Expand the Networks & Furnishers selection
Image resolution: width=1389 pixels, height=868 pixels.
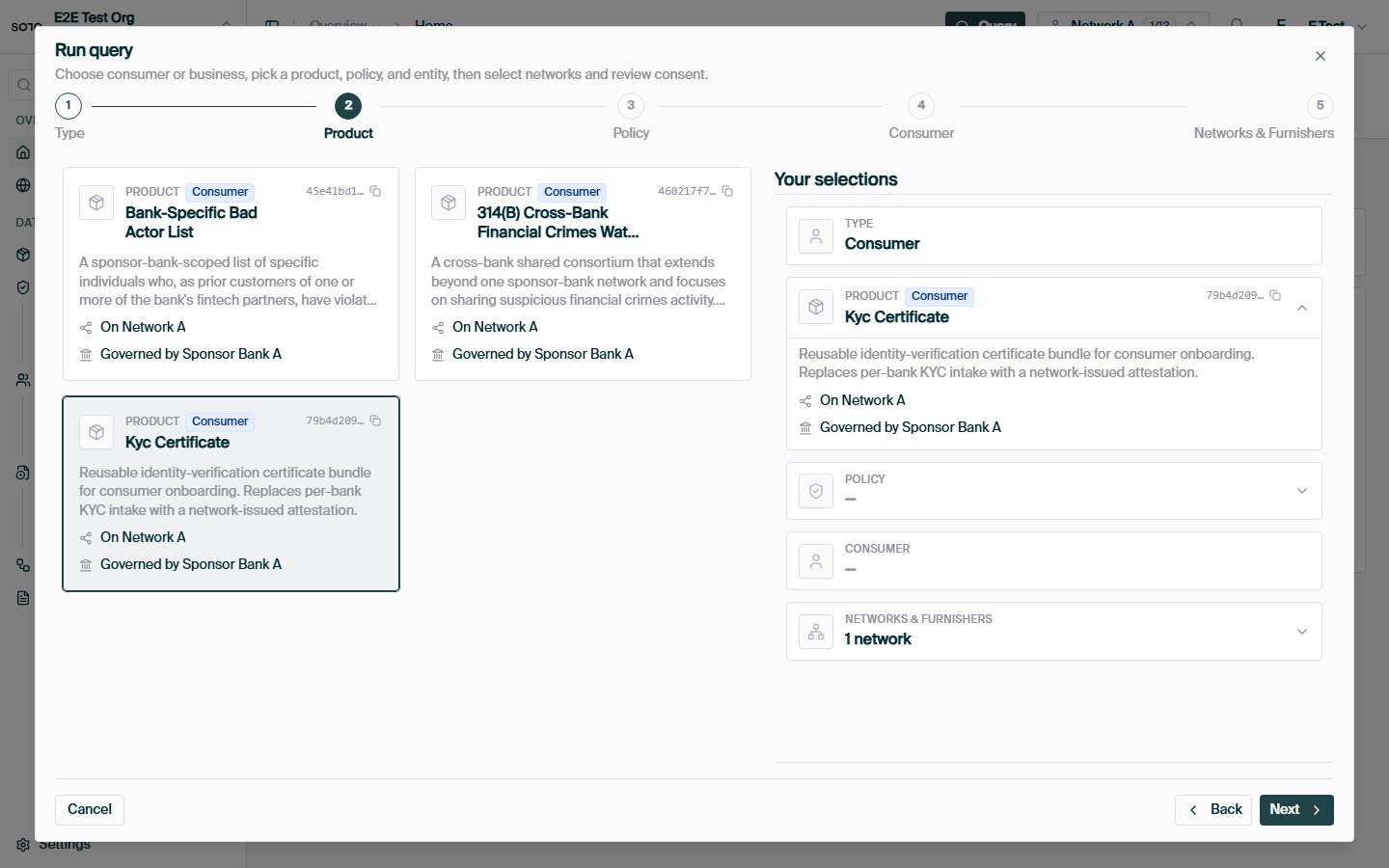click(1302, 632)
